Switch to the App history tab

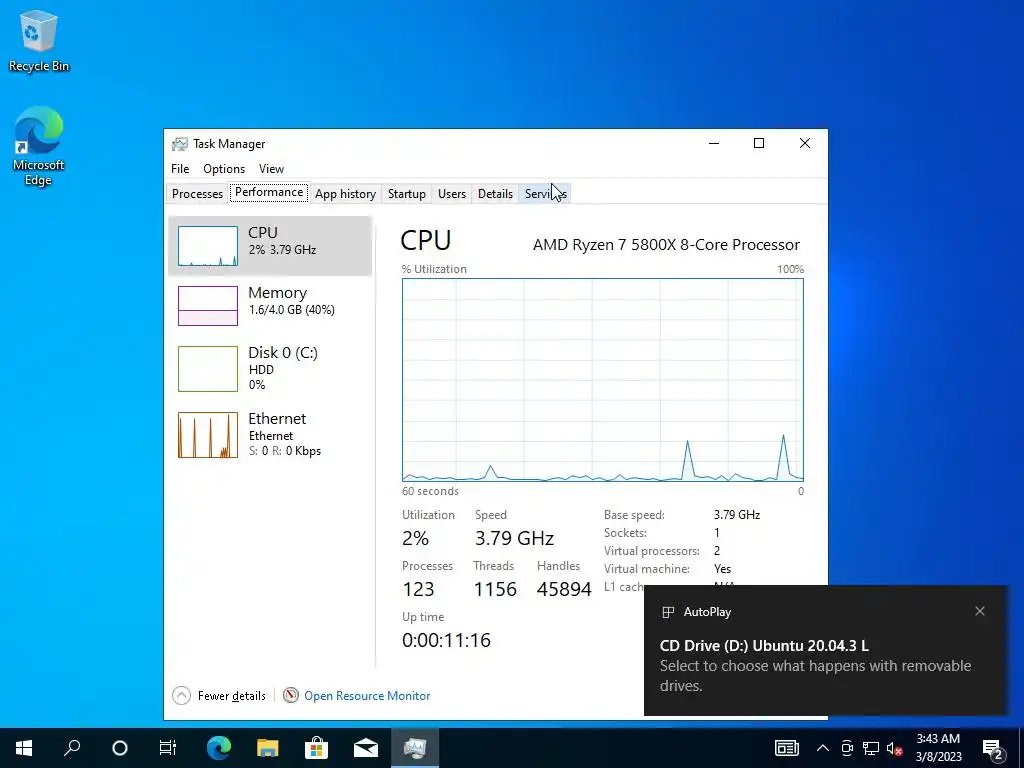coord(345,194)
